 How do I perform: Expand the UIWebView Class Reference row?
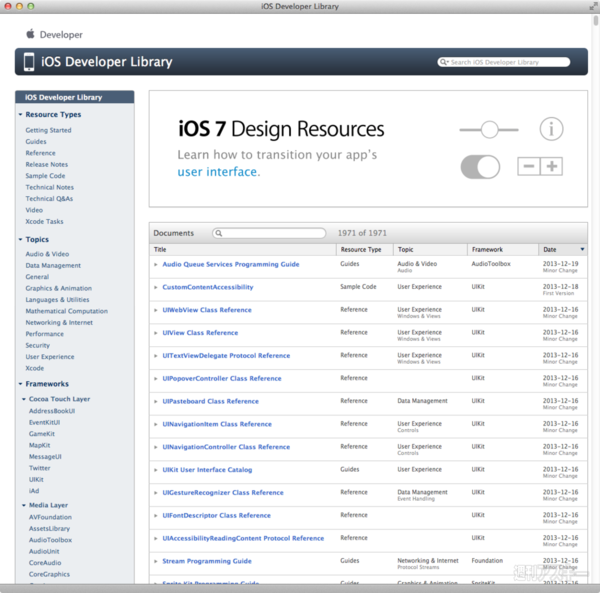click(156, 310)
